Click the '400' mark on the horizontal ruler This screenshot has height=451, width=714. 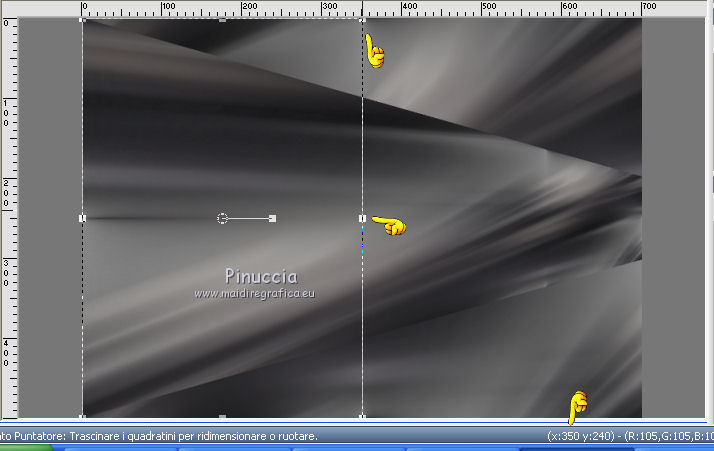[410, 6]
